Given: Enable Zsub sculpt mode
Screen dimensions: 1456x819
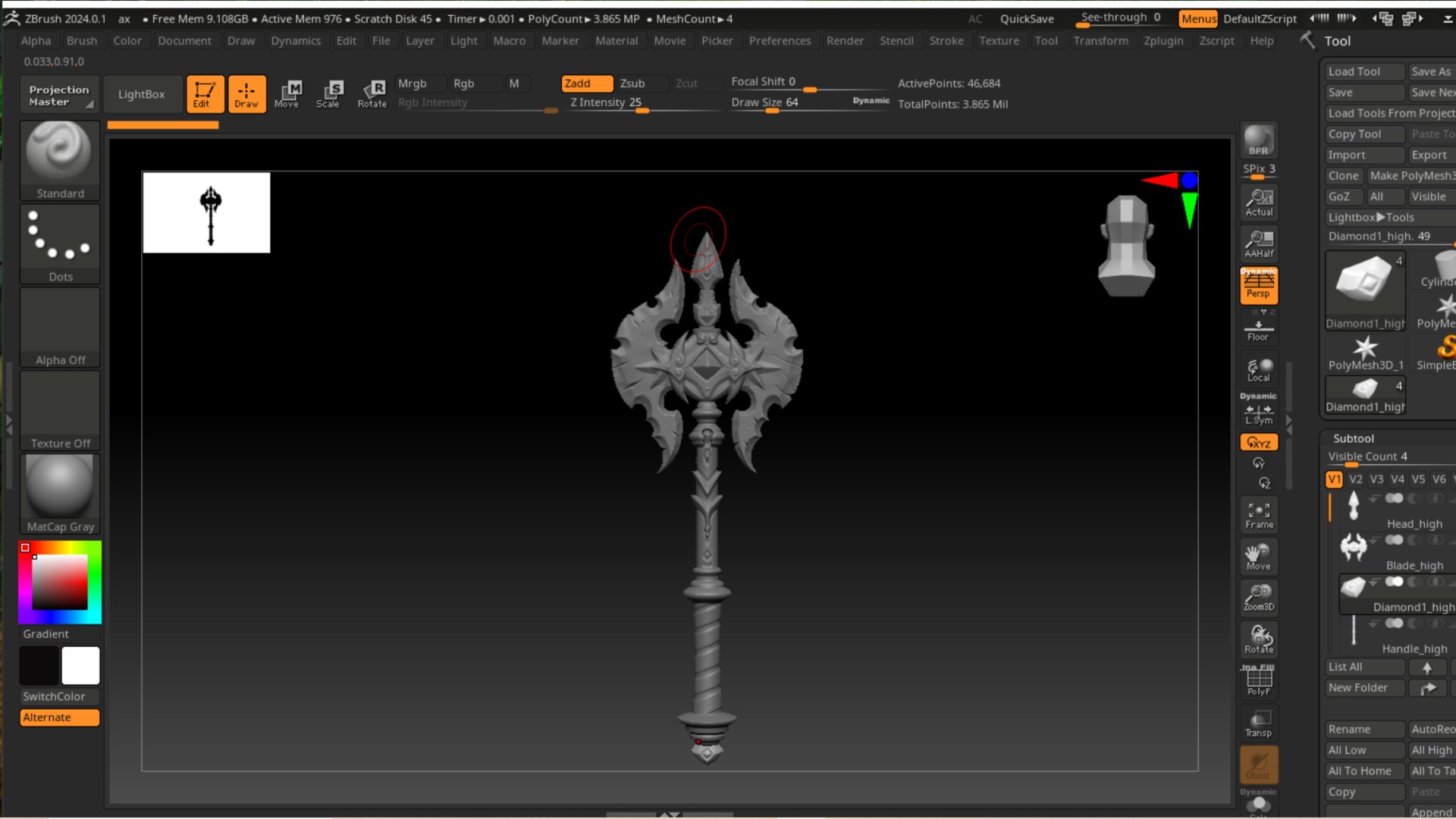Looking at the screenshot, I should pyautogui.click(x=642, y=83).
